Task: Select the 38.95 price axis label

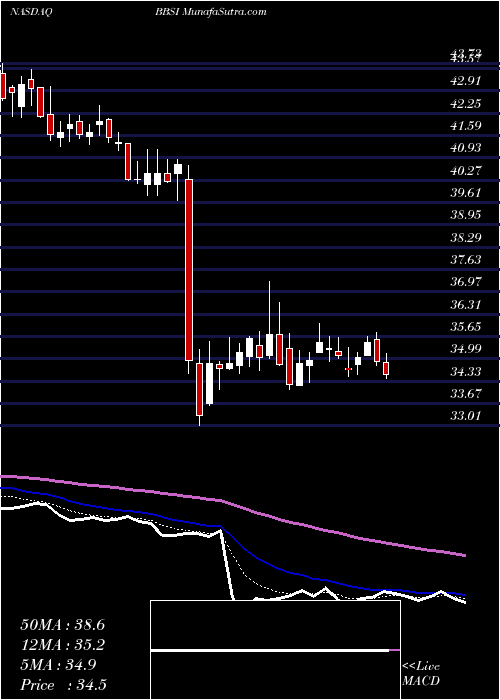Action: [465, 215]
